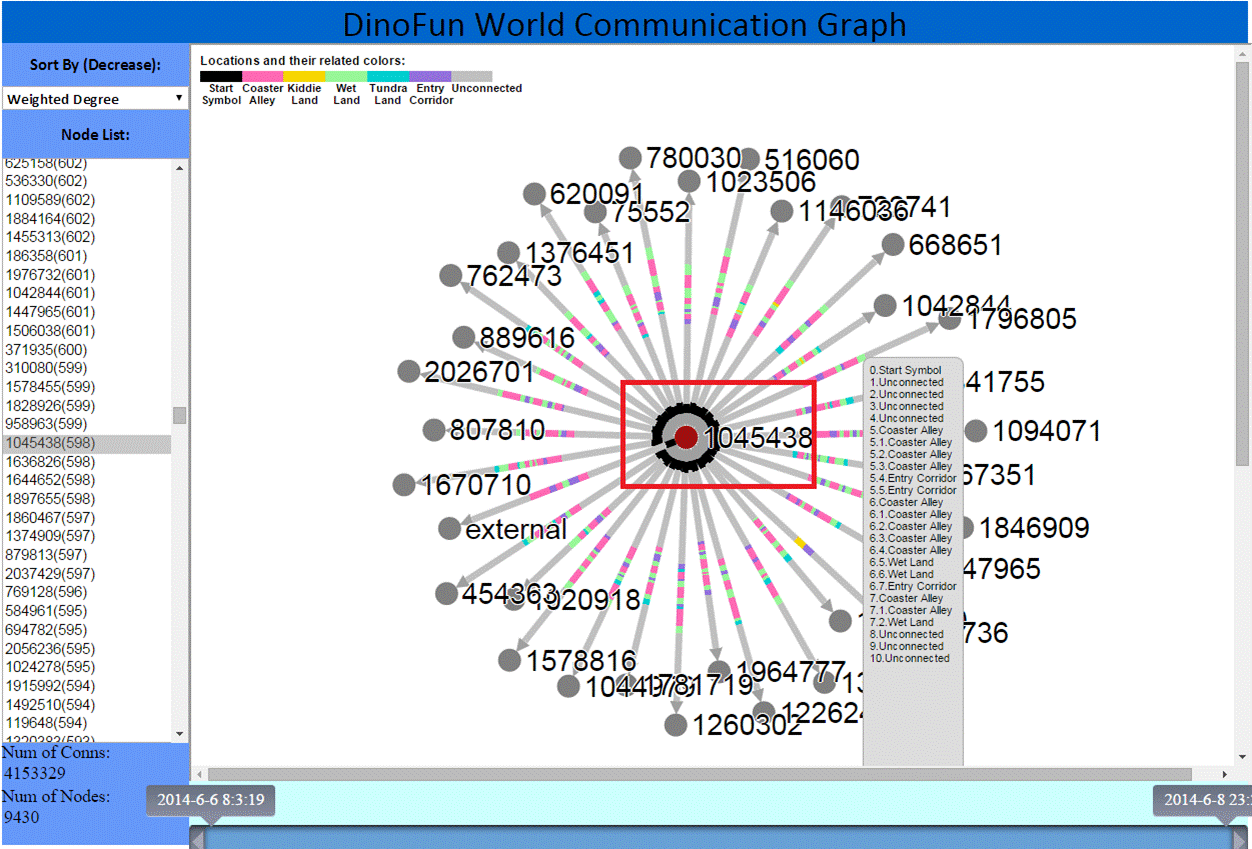Screen dimensions: 1252x849
Task: Select the node circle for 620091
Action: (x=534, y=194)
